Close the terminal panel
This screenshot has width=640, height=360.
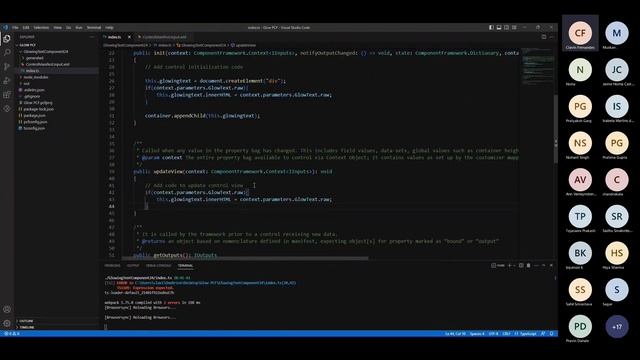[551, 265]
